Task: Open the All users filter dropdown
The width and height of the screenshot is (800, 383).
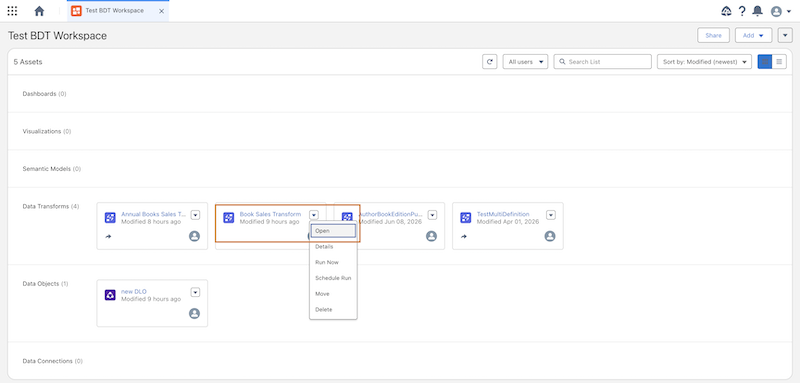Action: (x=525, y=62)
